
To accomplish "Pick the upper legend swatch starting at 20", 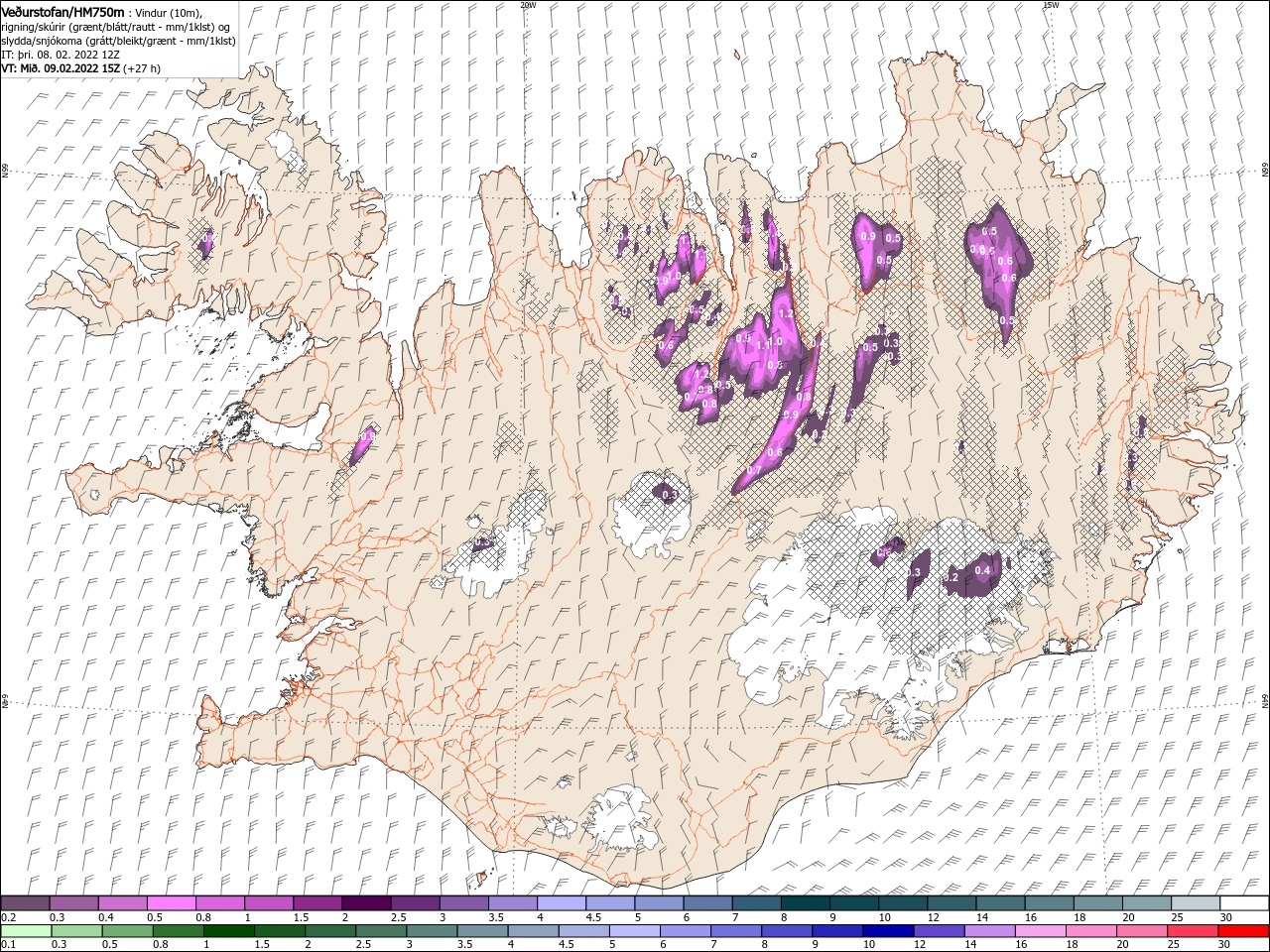I will (1147, 903).
